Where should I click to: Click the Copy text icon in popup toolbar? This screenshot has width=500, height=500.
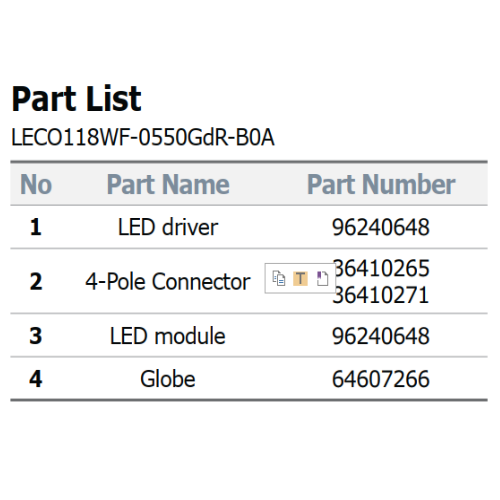click(x=279, y=278)
